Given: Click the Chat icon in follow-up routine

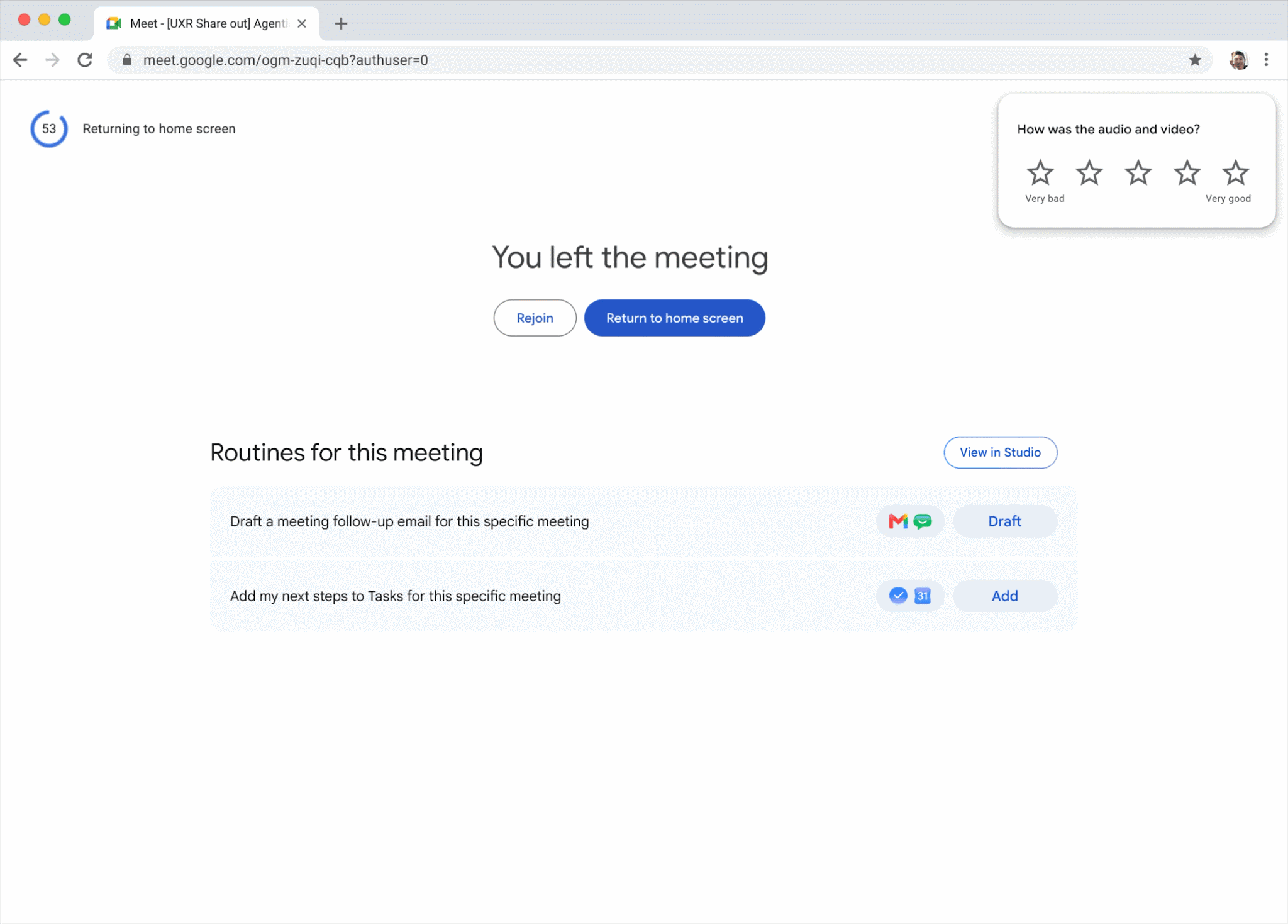Looking at the screenshot, I should (x=923, y=521).
